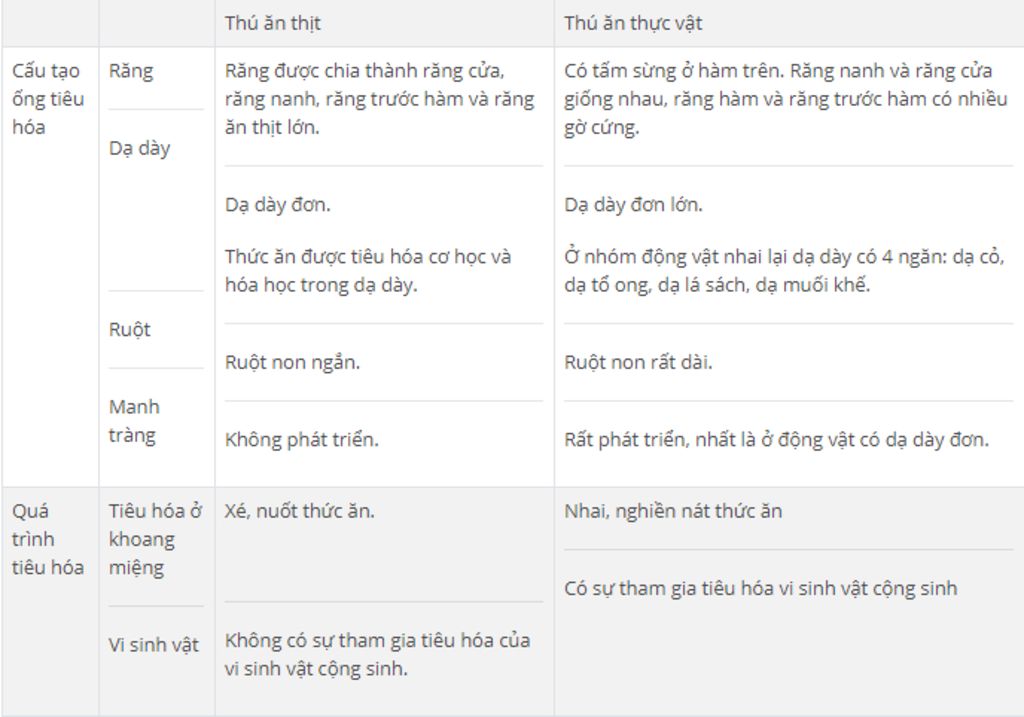Click the 'Thú ăn thực vật' column header

633,24
